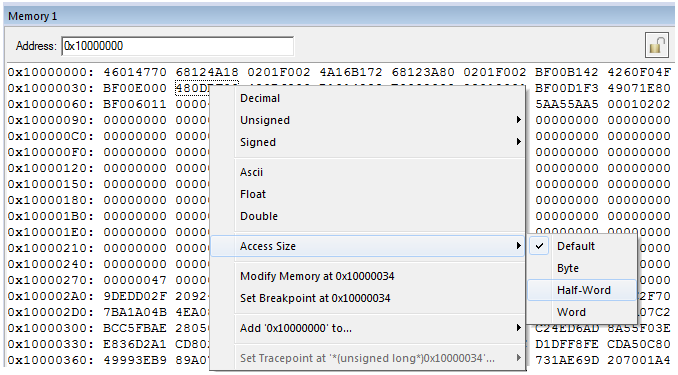Click address label 0x10000090:
The image size is (678, 375).
tap(51, 120)
